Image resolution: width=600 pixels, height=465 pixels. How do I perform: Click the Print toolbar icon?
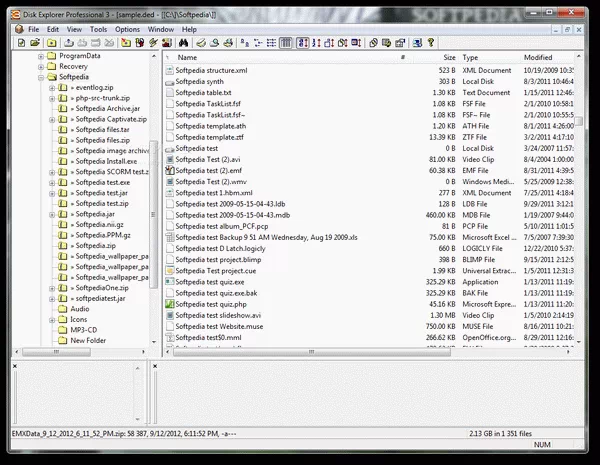point(201,43)
